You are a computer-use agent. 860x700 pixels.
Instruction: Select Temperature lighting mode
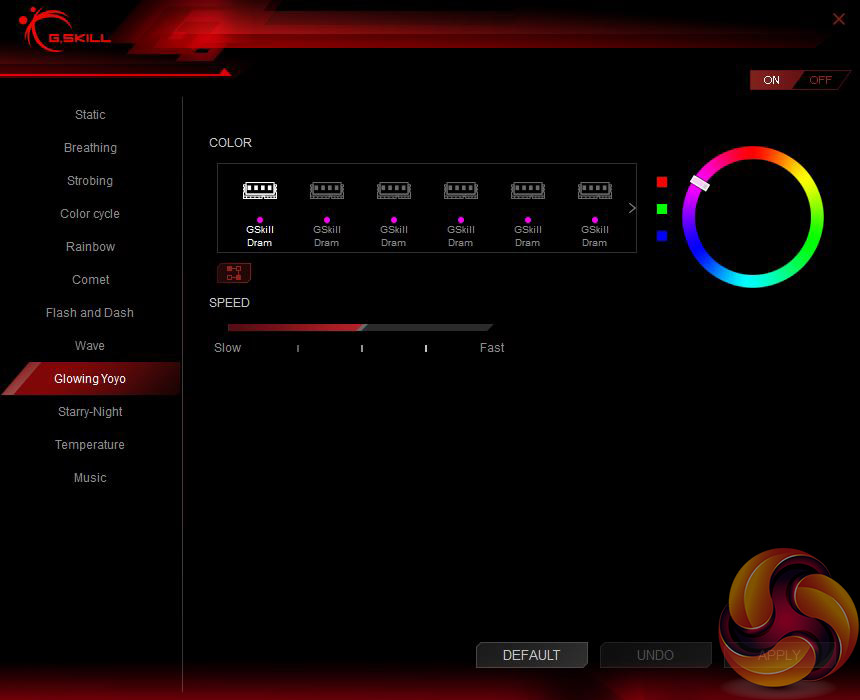point(90,444)
